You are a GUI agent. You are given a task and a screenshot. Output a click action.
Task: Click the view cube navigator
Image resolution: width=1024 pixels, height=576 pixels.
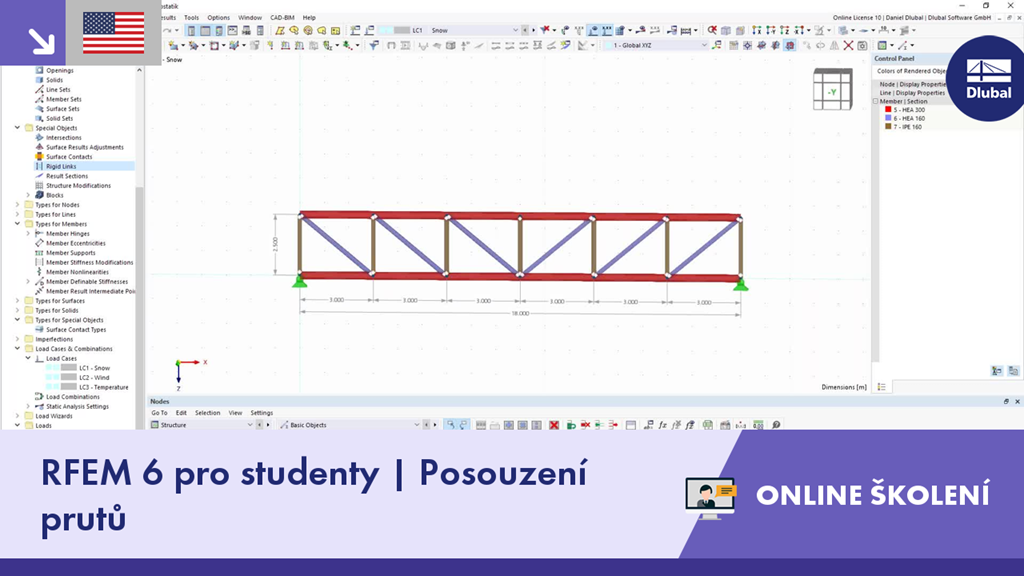pyautogui.click(x=833, y=89)
